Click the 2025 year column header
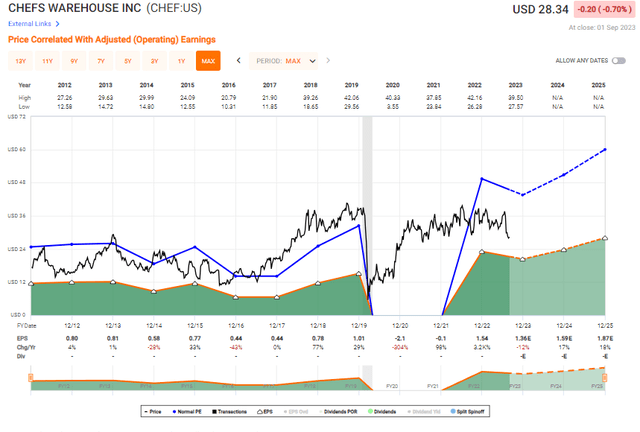Viewport: 640px width, 432px height. [598, 85]
